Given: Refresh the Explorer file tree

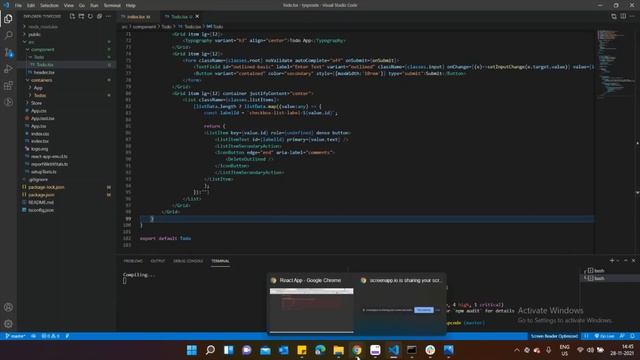Looking at the screenshot, I should pos(90,16).
